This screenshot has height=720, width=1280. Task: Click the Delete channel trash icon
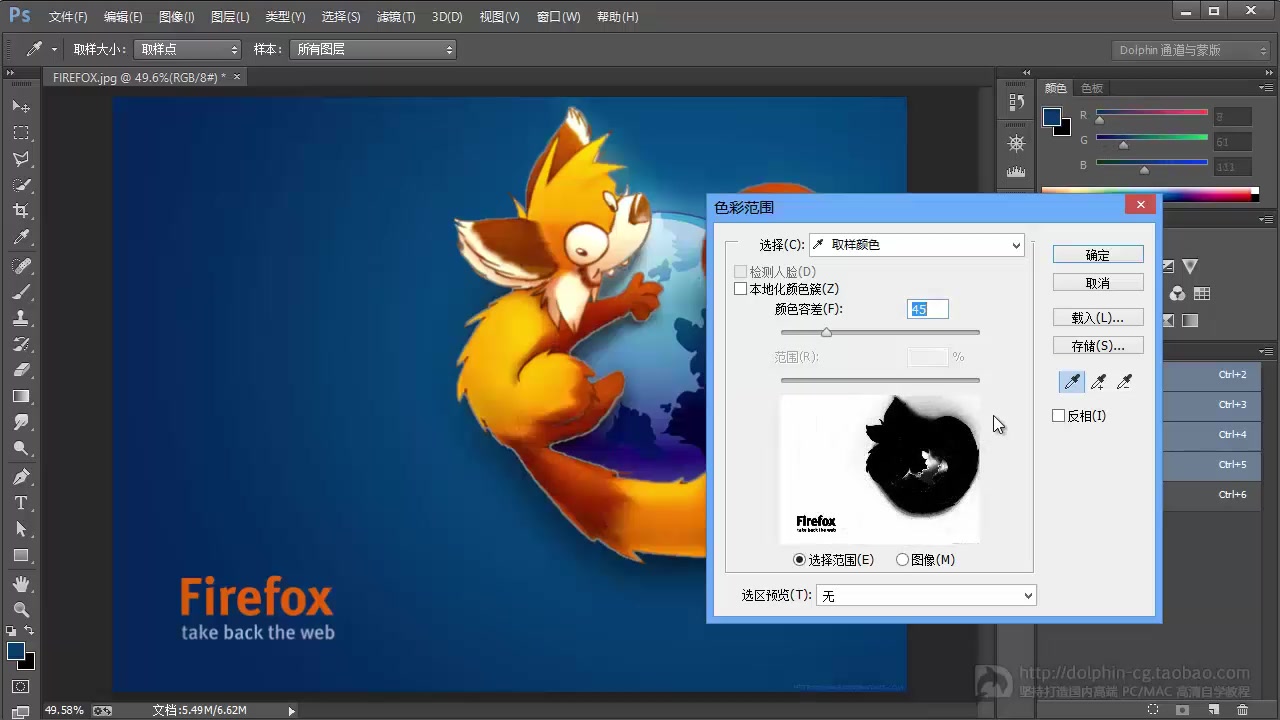point(1243,709)
